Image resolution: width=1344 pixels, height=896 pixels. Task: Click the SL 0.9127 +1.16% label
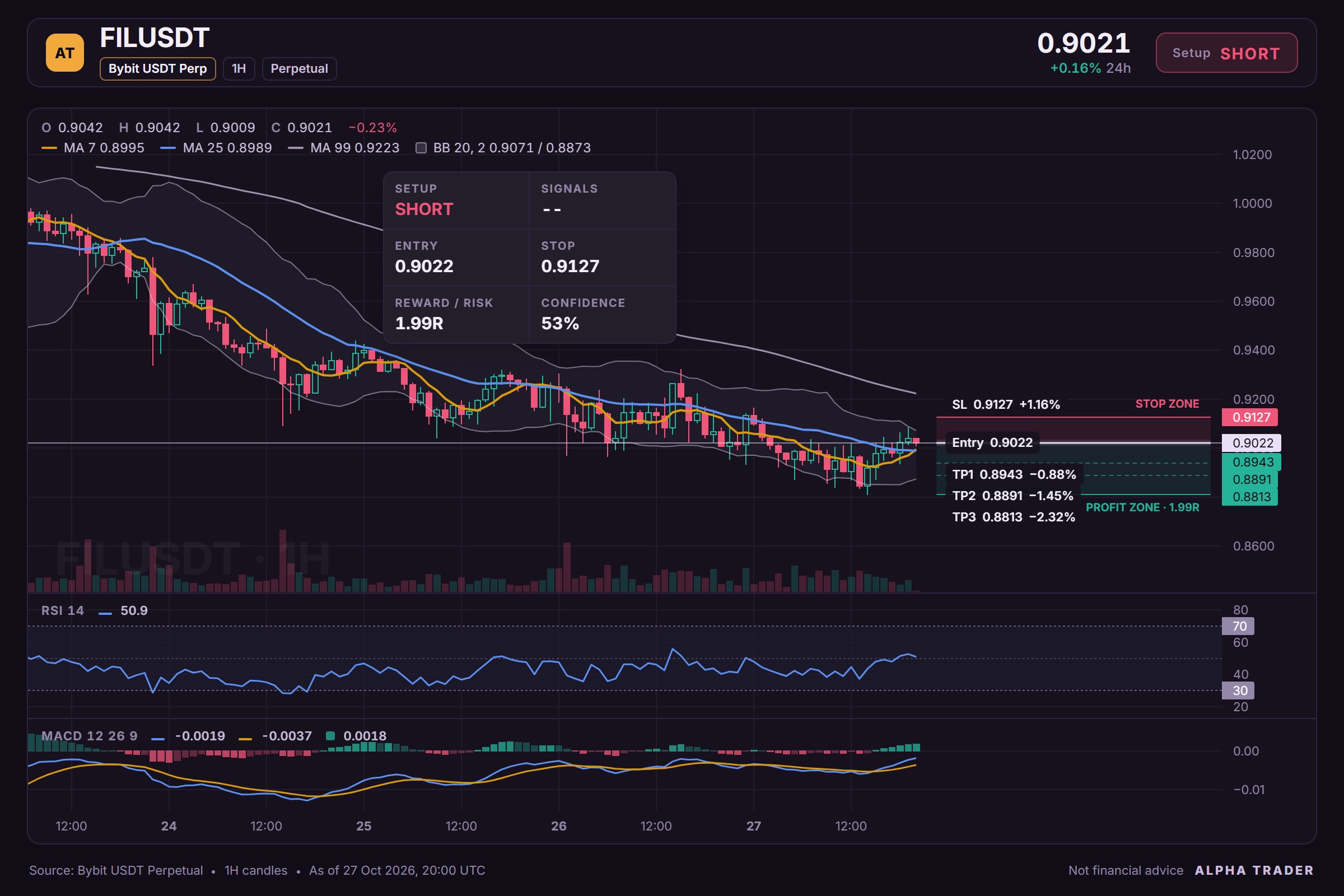coord(1006,404)
